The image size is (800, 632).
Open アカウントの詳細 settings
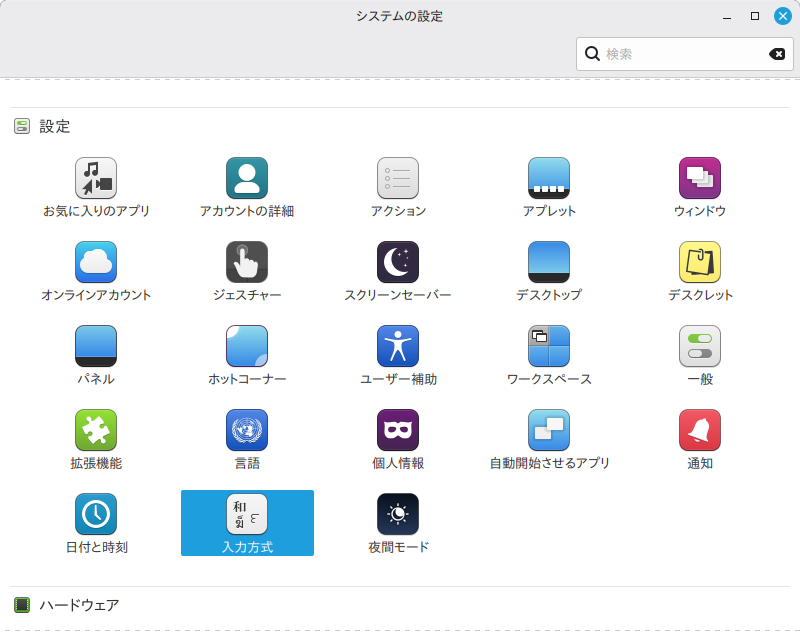coord(247,179)
